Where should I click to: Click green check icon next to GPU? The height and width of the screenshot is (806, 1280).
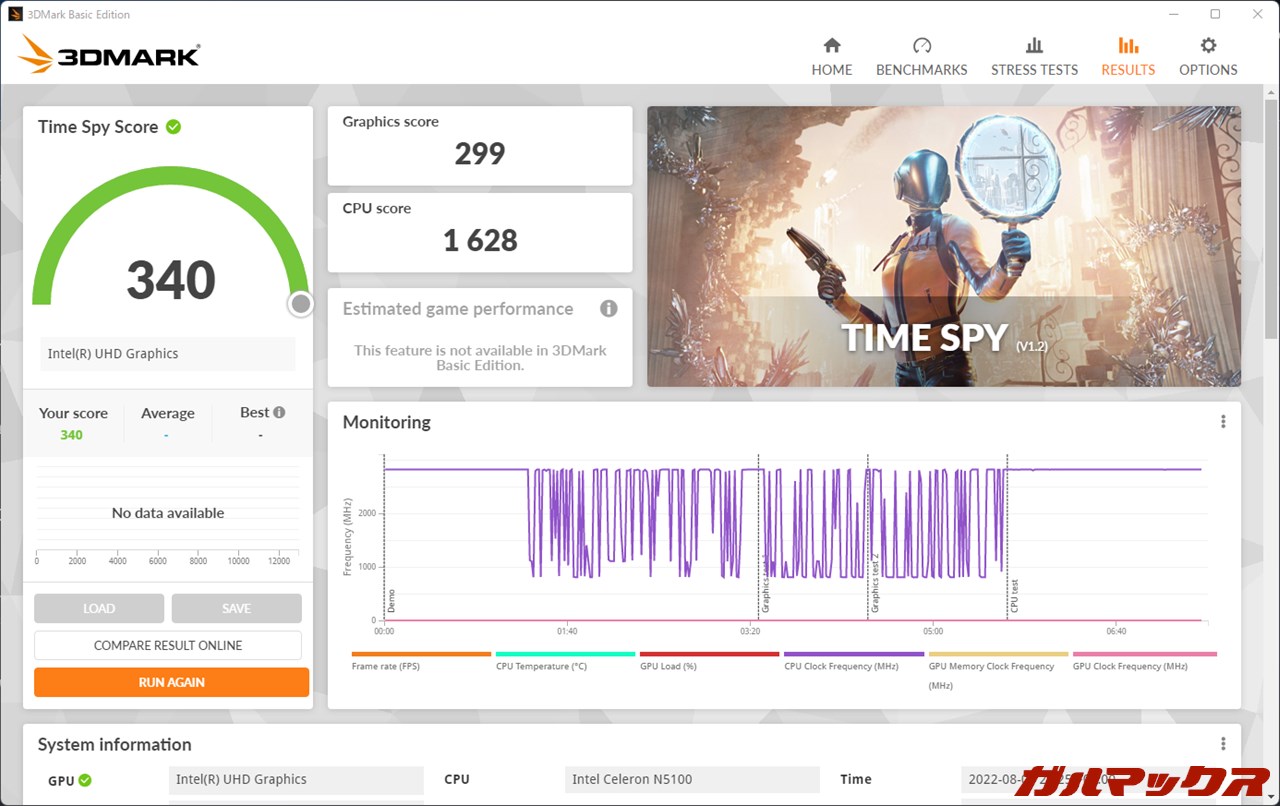[x=85, y=780]
